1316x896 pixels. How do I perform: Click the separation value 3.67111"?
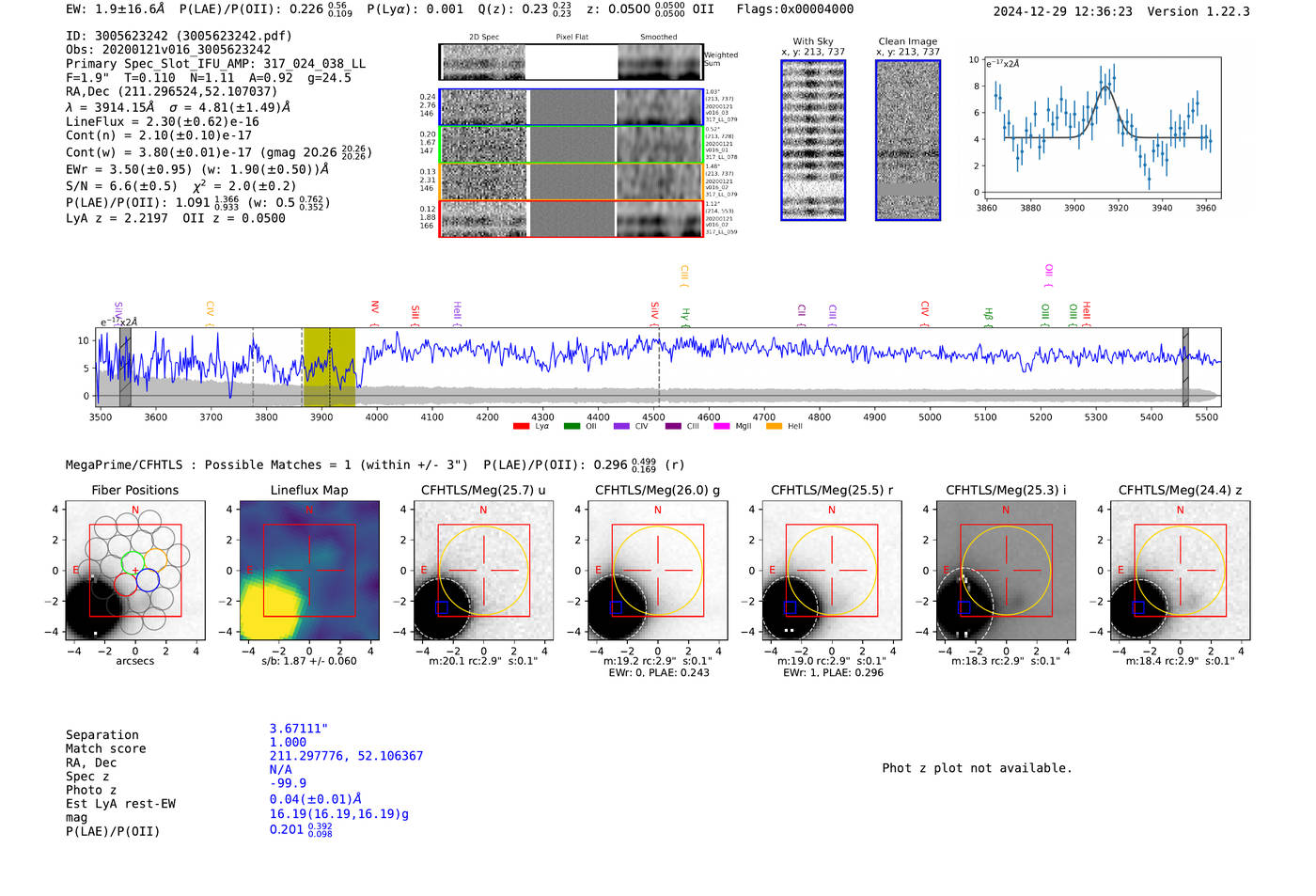coord(298,729)
